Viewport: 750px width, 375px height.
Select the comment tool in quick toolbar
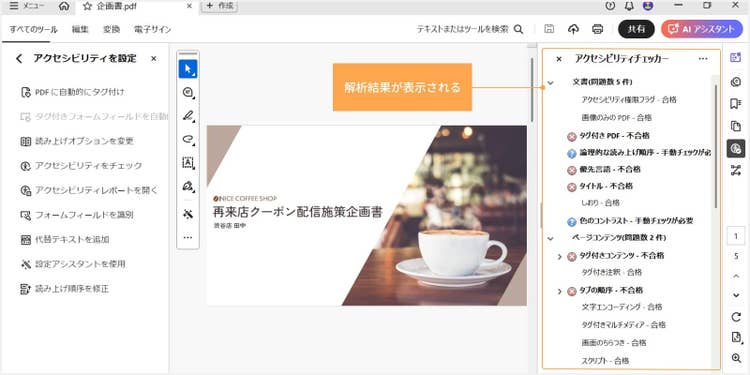[188, 92]
